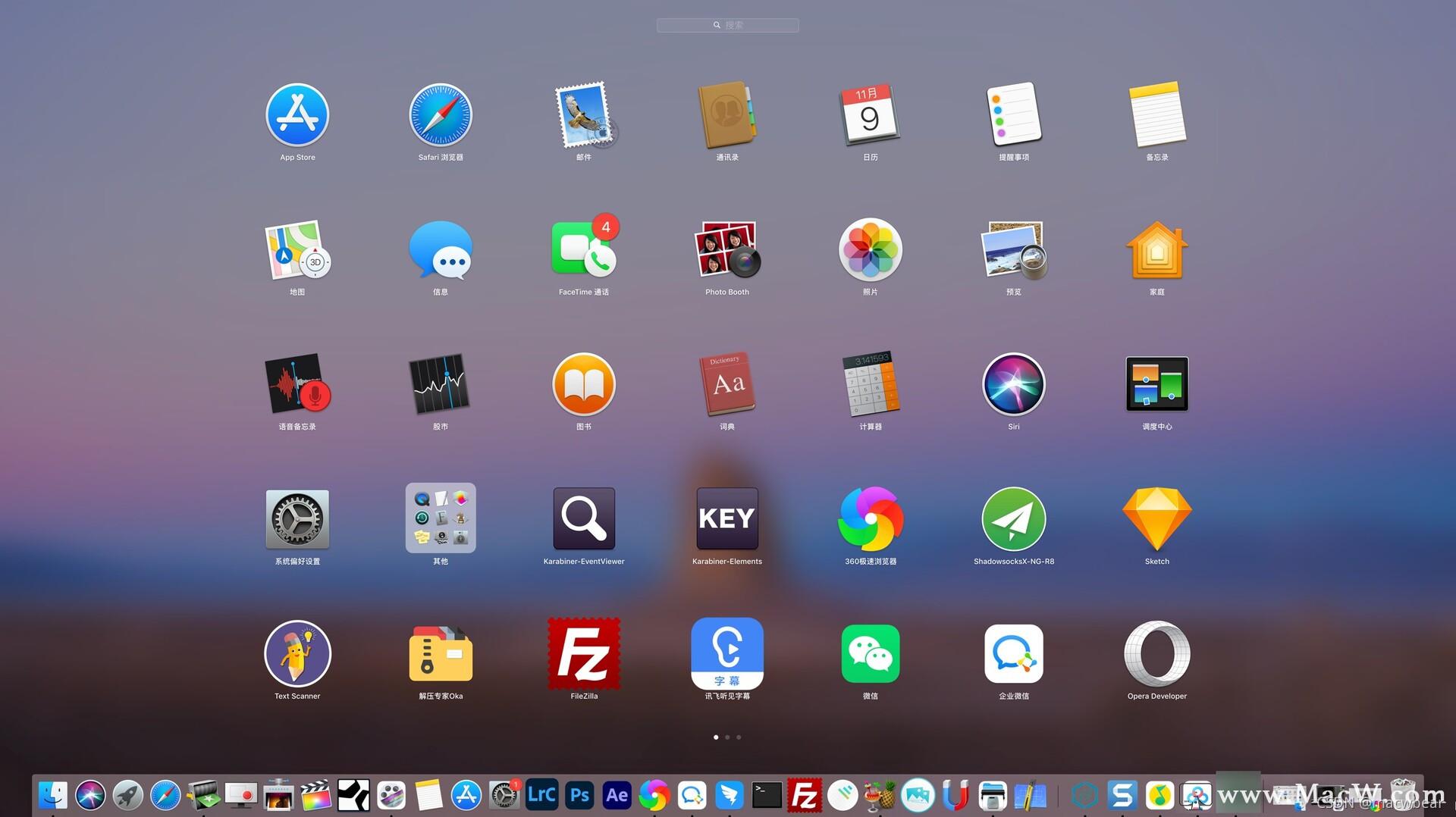Click the Siri icon in the Dock
Viewport: 1456px width, 817px height.
[x=90, y=795]
